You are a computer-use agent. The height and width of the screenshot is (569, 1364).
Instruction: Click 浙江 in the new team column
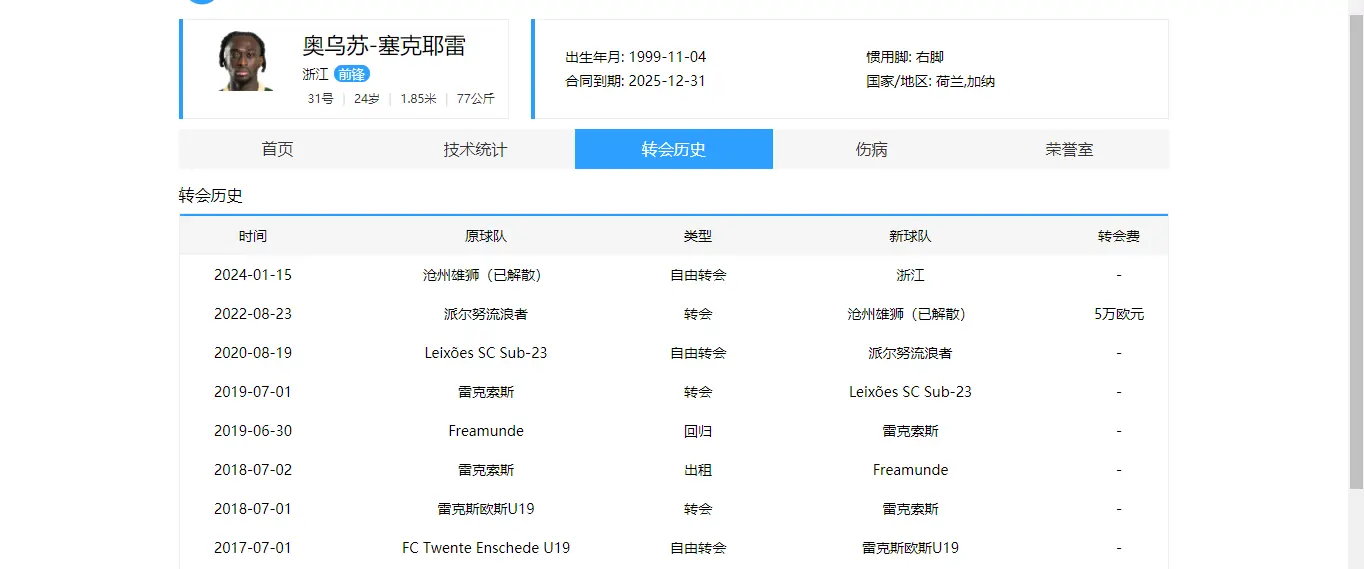(910, 275)
